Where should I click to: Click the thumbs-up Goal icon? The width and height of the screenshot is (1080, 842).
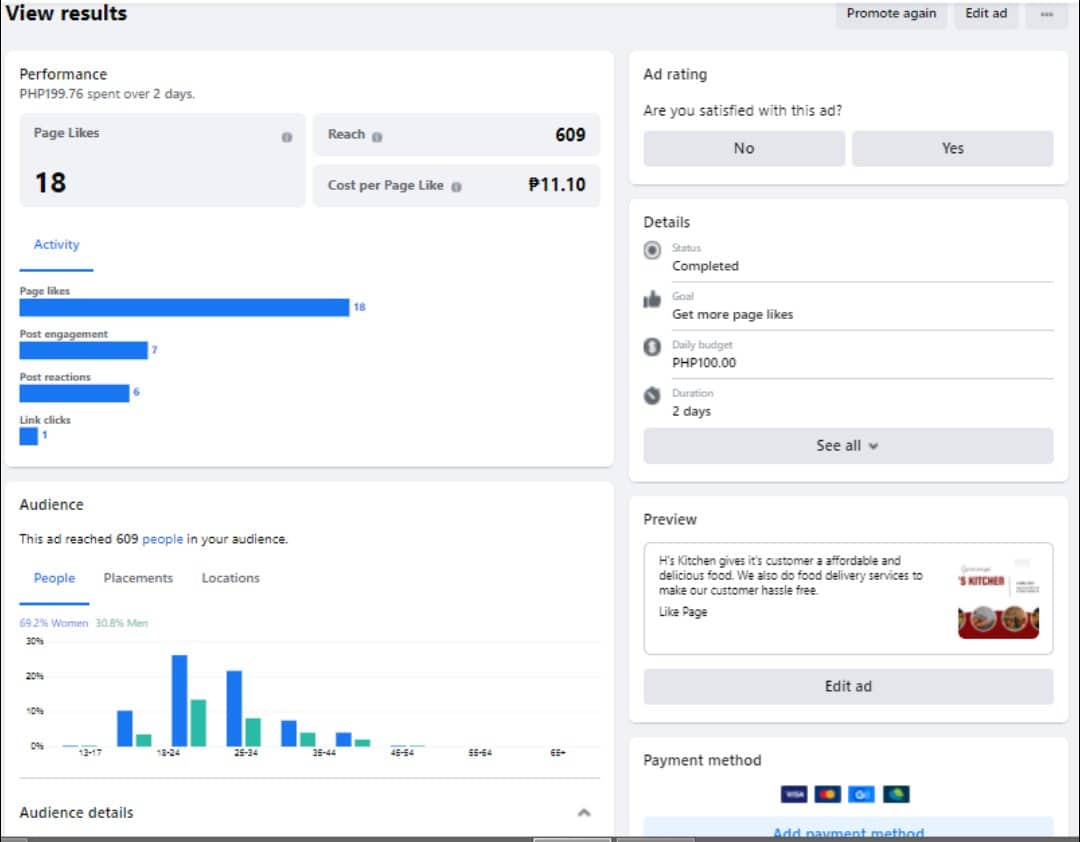[x=652, y=299]
